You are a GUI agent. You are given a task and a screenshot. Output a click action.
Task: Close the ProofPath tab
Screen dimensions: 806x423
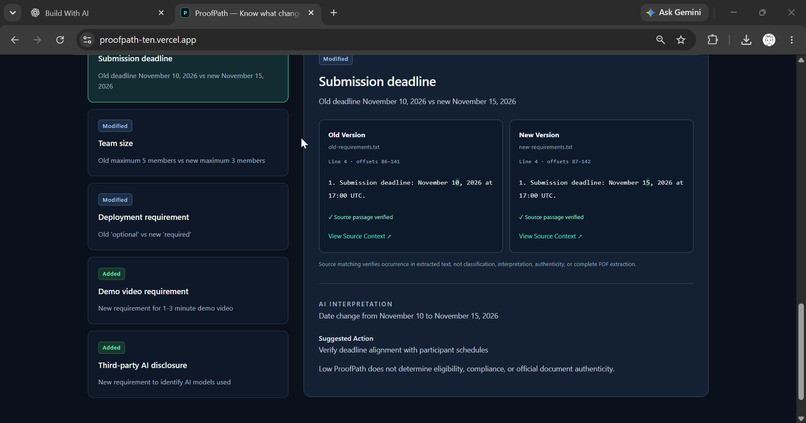[311, 13]
